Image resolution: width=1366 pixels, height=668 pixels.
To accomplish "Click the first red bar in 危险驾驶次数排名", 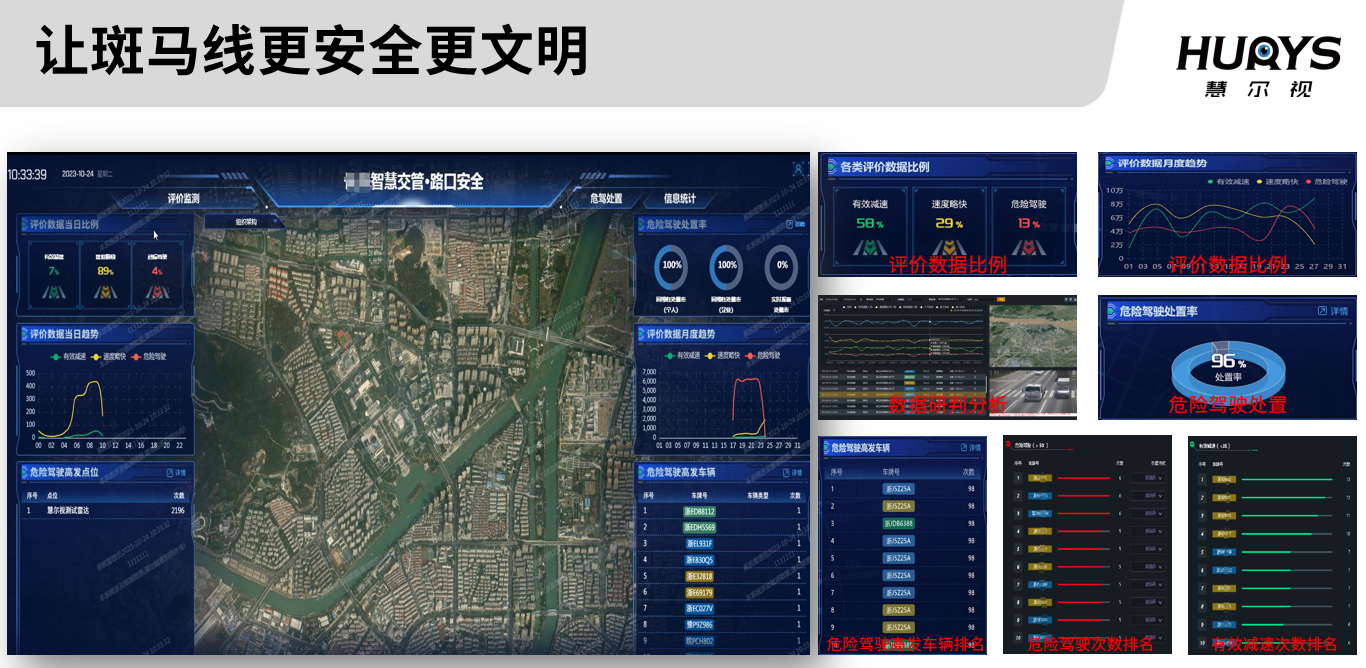I will pos(1083,479).
